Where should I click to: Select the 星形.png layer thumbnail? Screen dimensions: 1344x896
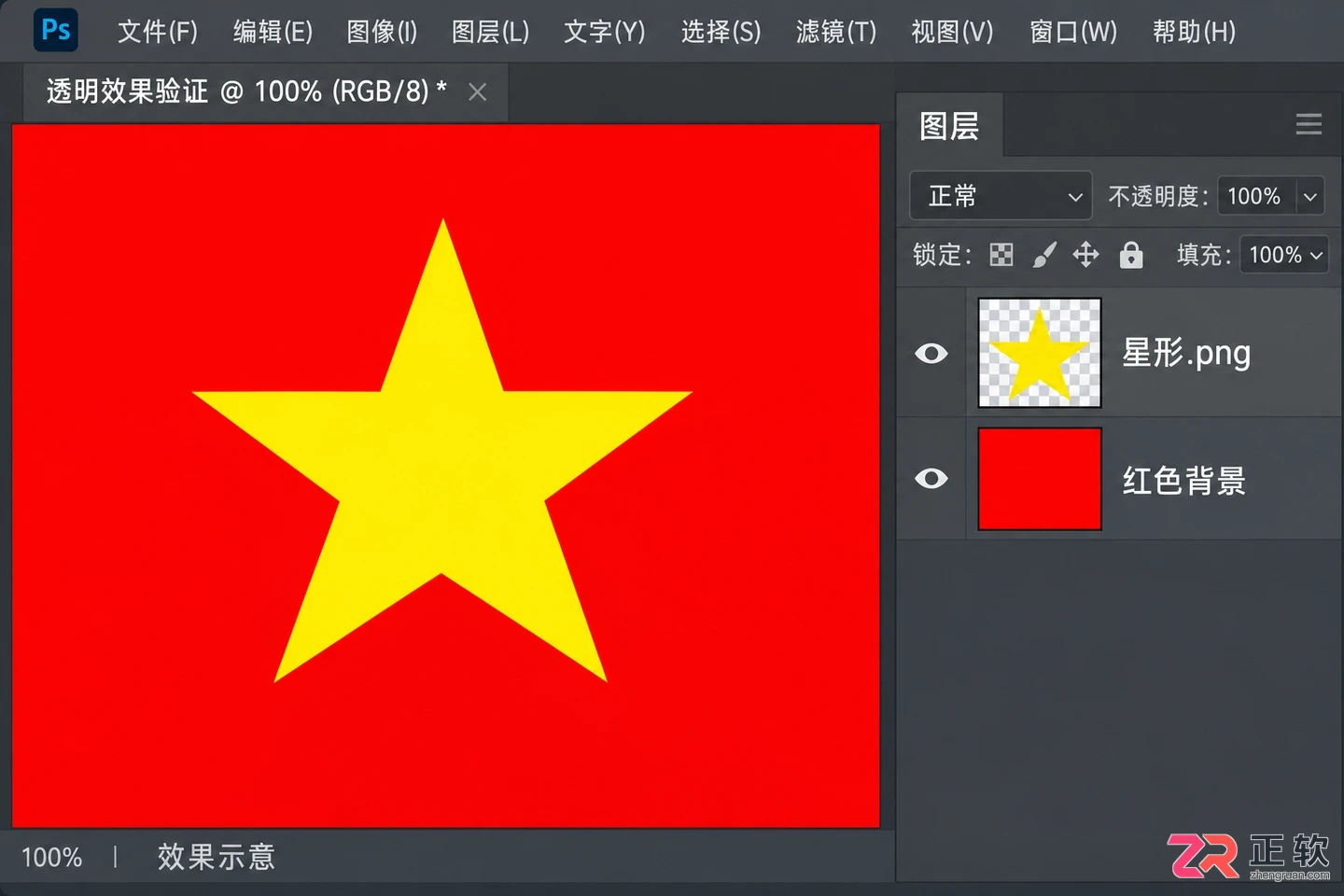tap(1040, 353)
